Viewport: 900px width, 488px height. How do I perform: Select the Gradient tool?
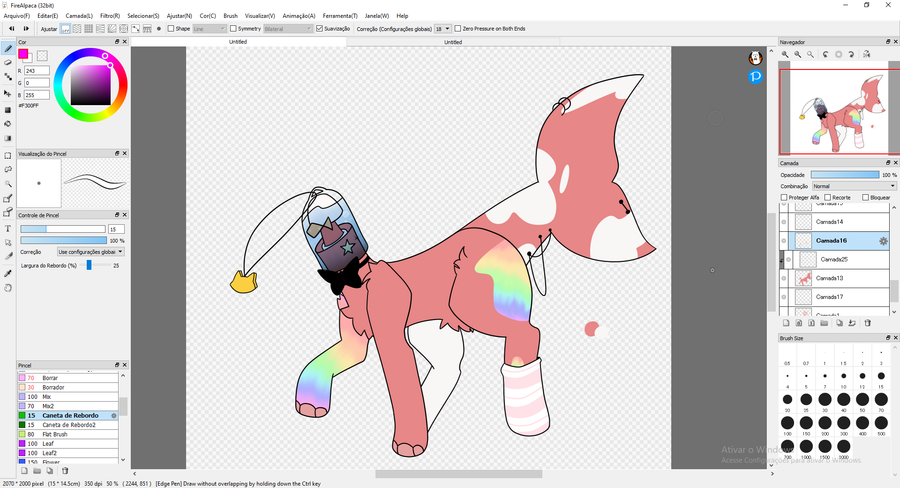(8, 138)
